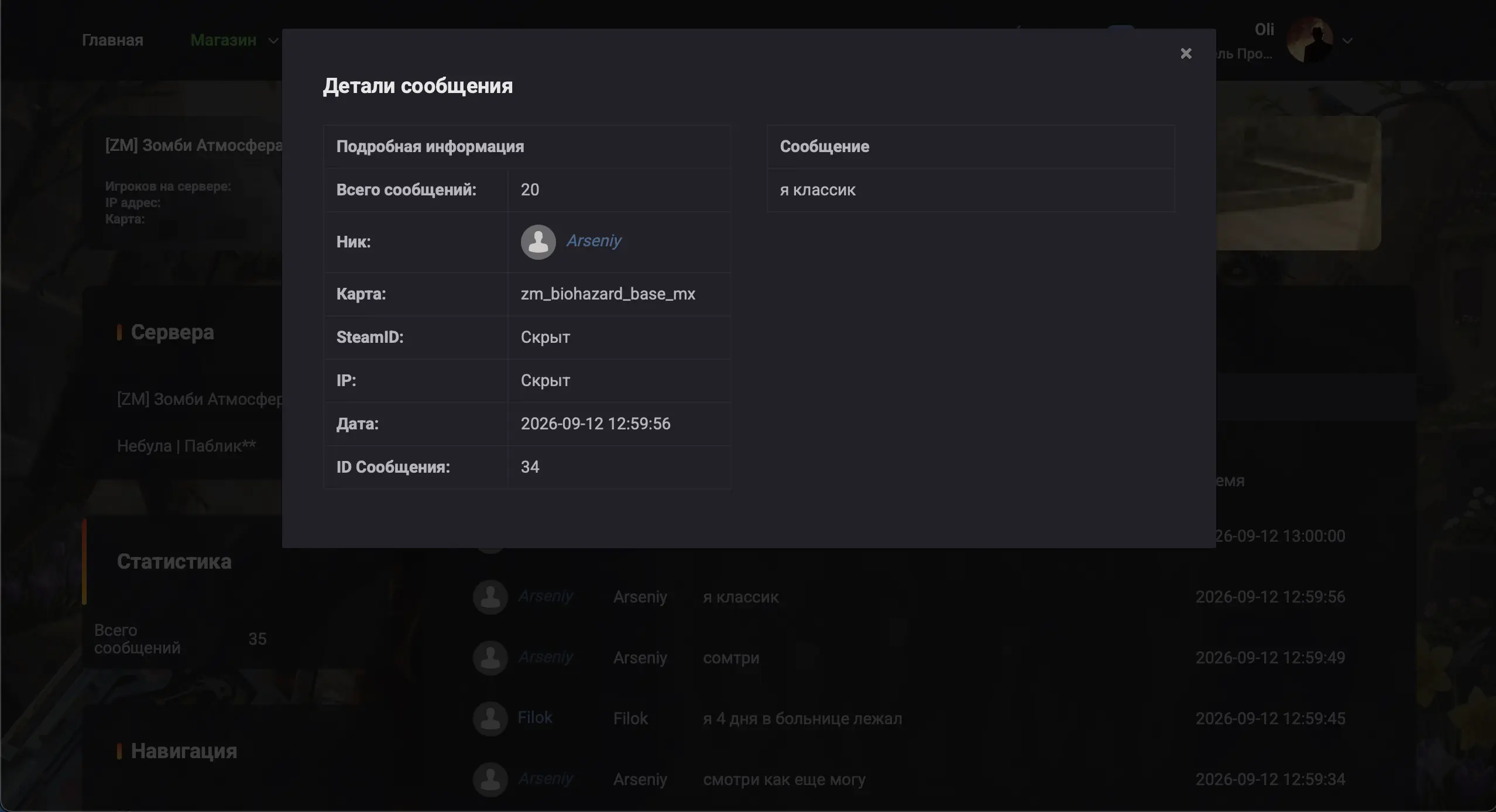Open italic Arseniy link in the 'я классик' row
Viewport: 1496px width, 812px height.
tap(545, 596)
